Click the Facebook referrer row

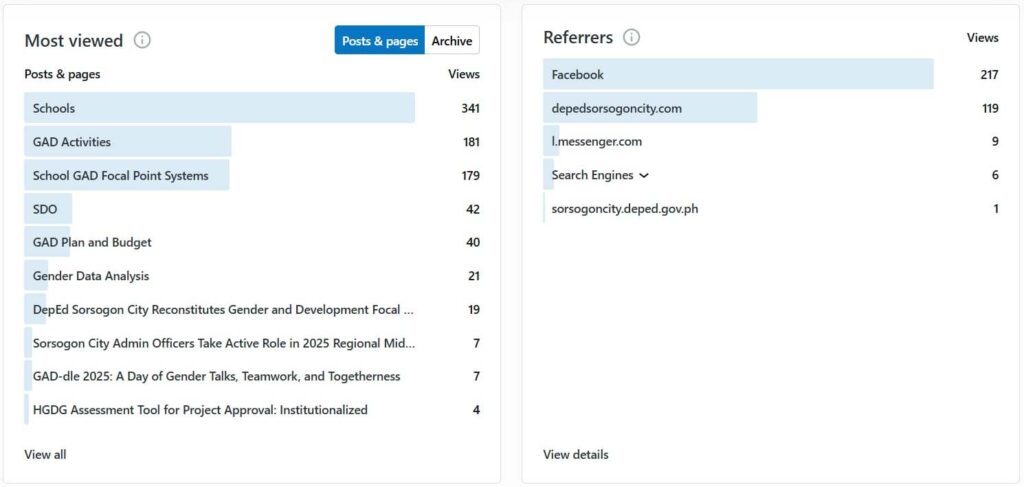pos(578,75)
